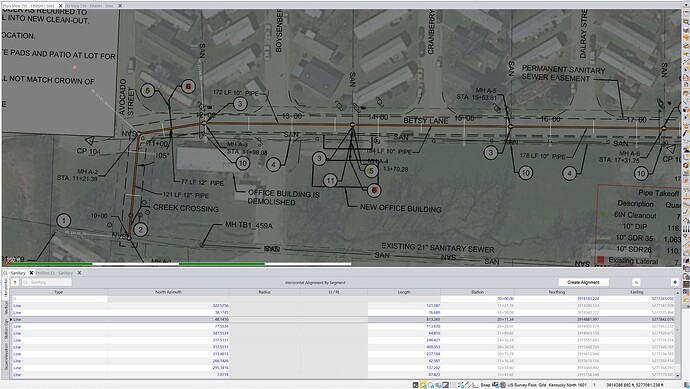Click the length value 113.670
This screenshot has width=690, height=389.
(433, 327)
